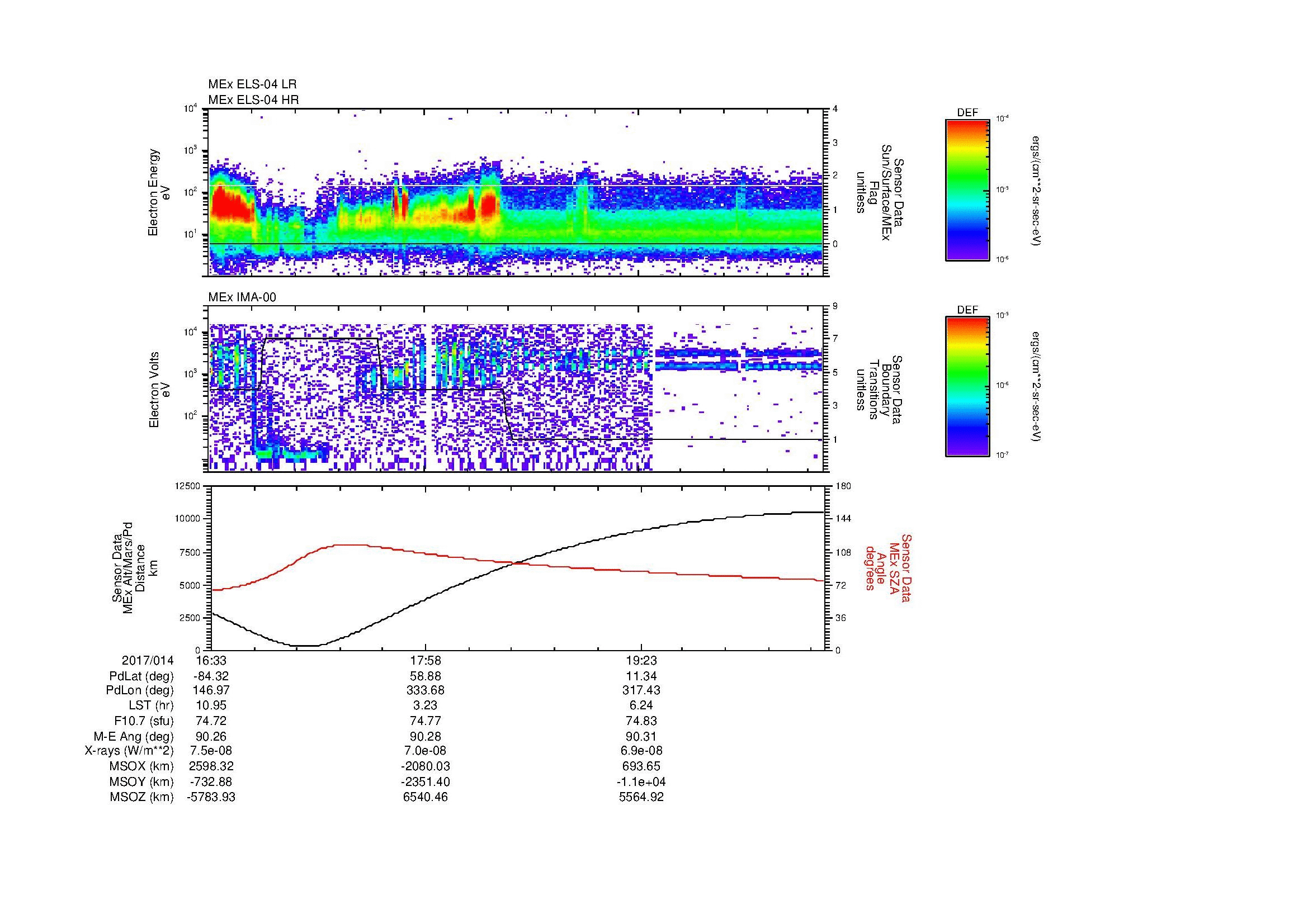The image size is (1308, 924).
Task: Click the MSOY value -1.1e+04
Action: coord(641,781)
